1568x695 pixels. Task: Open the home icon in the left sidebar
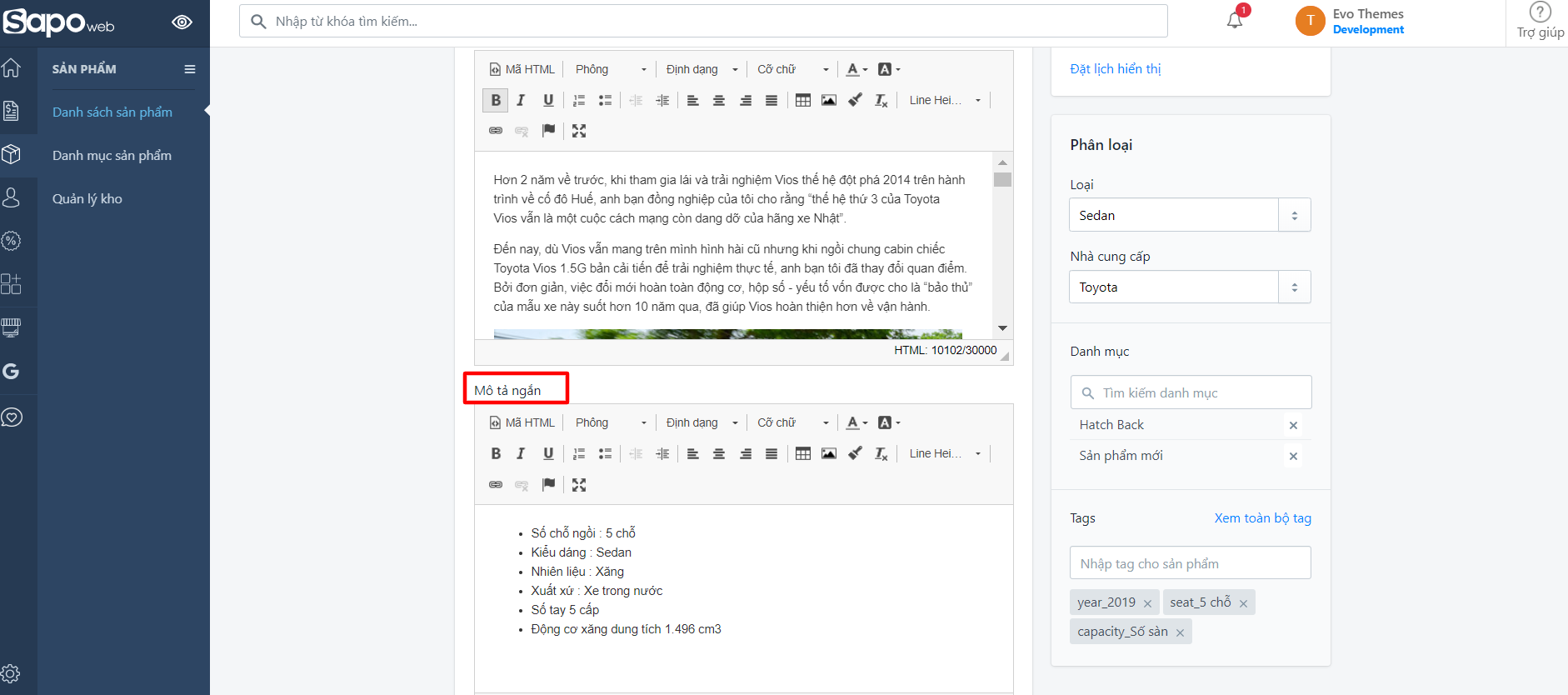(11, 67)
